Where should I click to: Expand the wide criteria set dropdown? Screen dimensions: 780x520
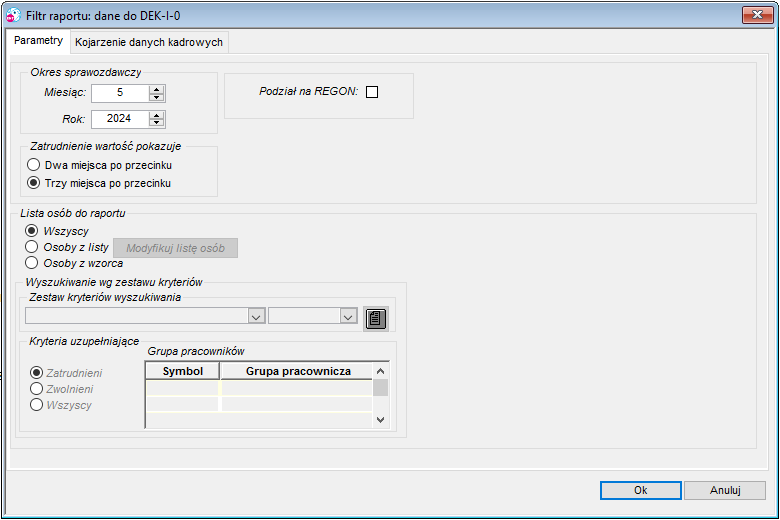pyautogui.click(x=256, y=316)
